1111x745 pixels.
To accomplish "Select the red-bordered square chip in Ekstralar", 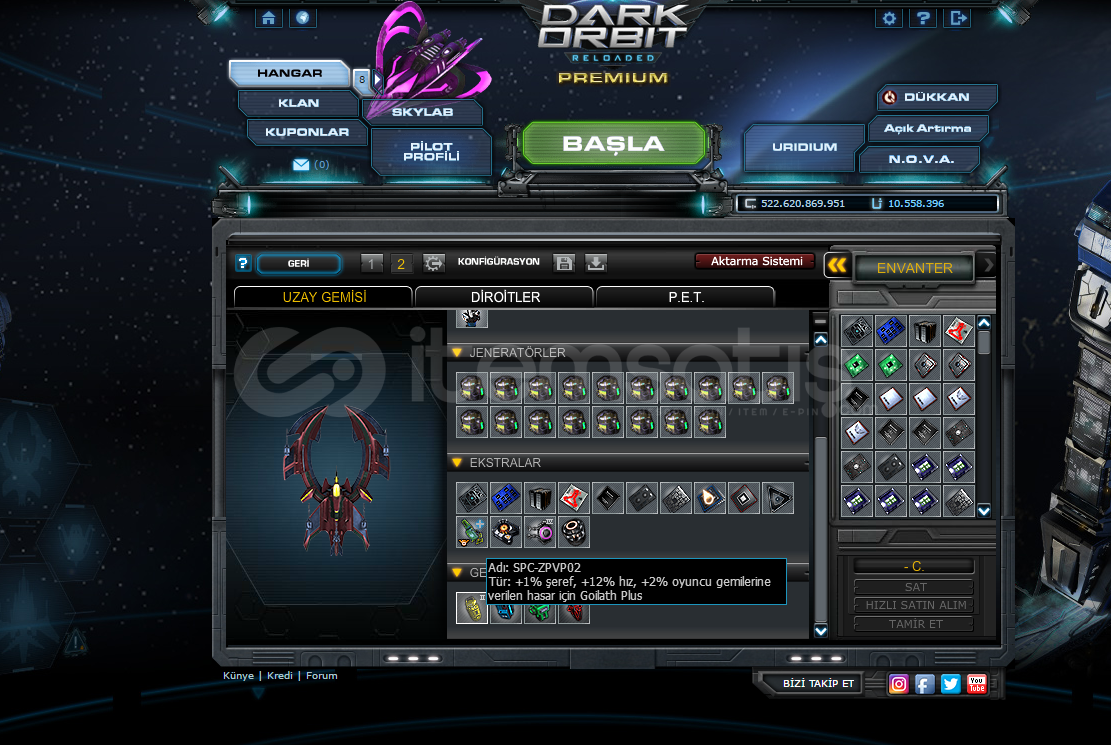I will click(x=744, y=498).
